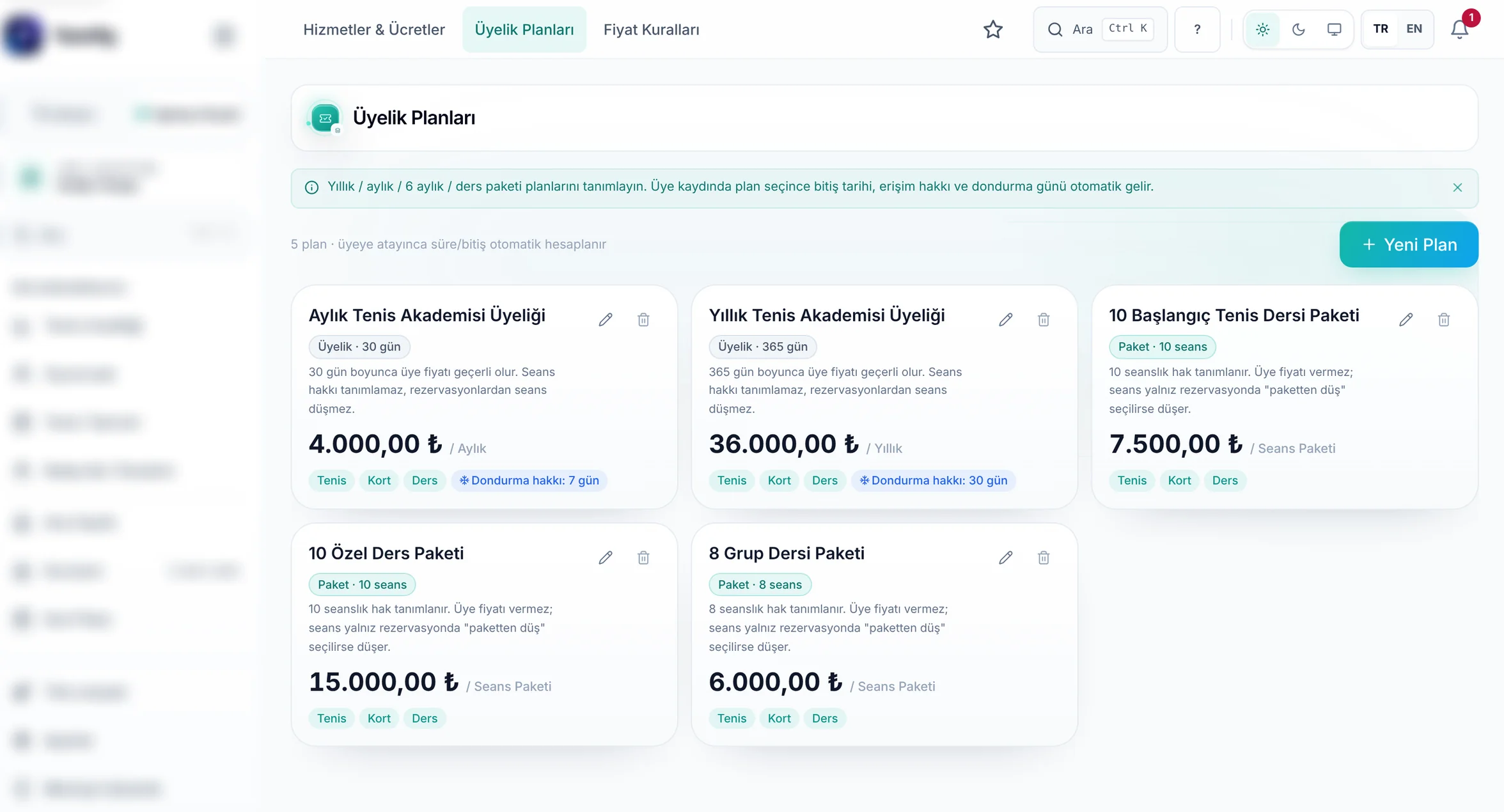Screen dimensions: 1504x812
Task: Delete the 10 Başlangıç Tenis Dersi Paketi
Action: (x=1444, y=319)
